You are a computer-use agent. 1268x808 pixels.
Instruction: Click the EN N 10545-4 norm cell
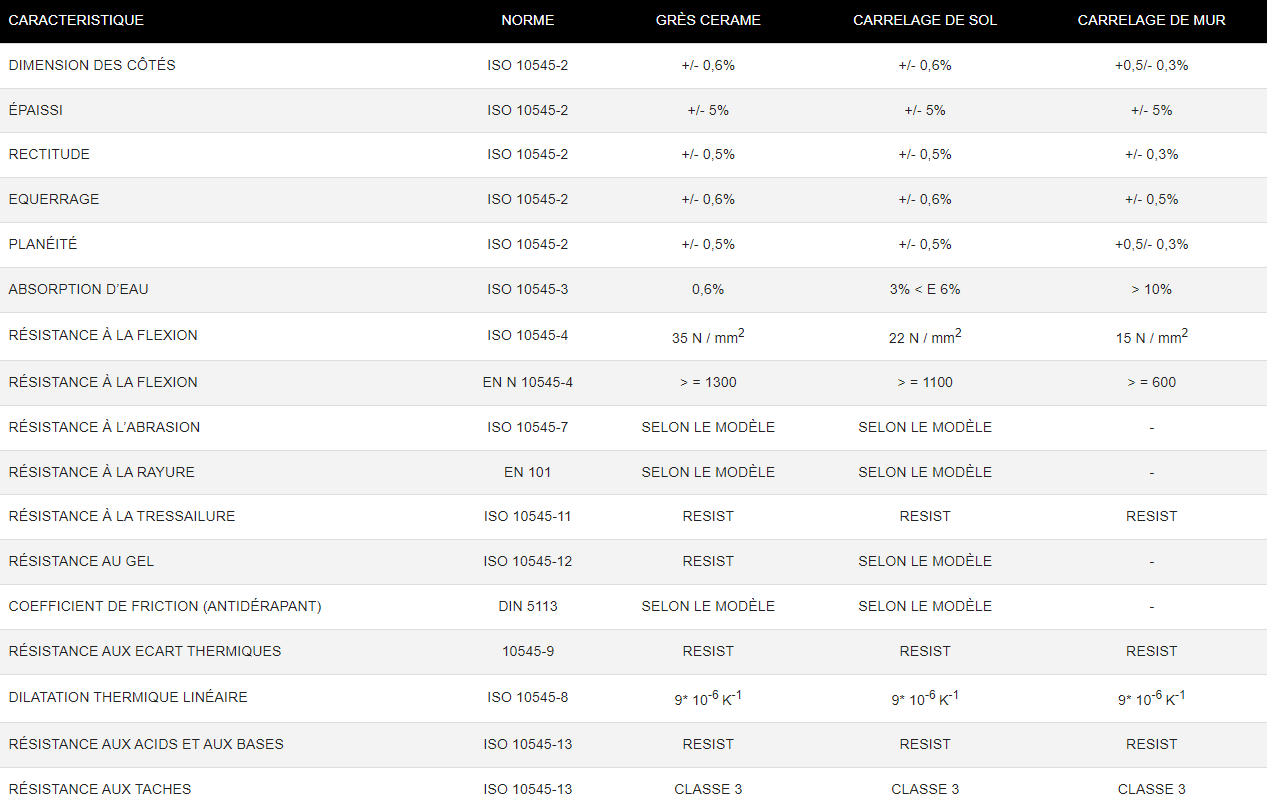pyautogui.click(x=528, y=382)
